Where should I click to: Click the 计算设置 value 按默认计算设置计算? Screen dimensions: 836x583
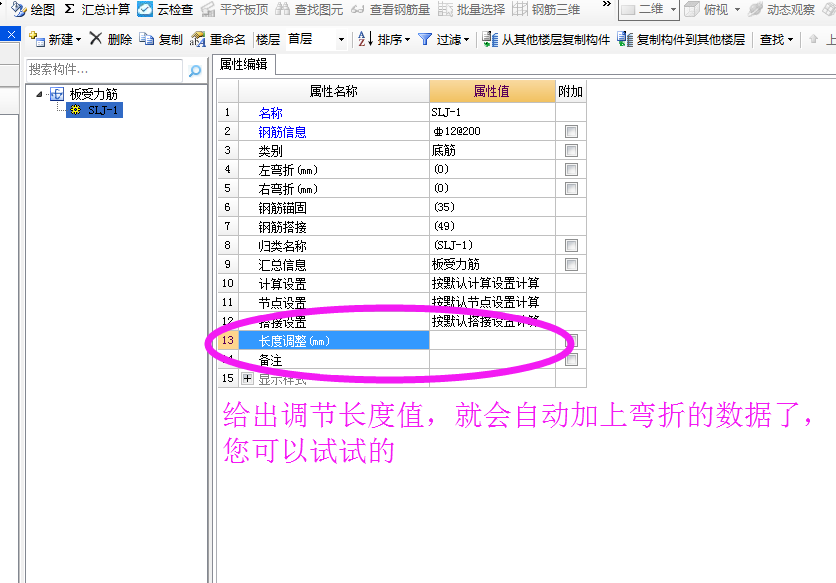coord(492,283)
